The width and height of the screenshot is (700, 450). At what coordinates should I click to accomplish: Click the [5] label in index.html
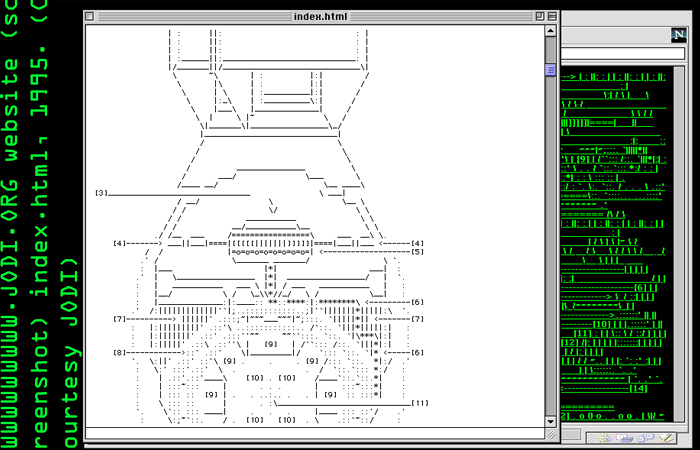(417, 252)
